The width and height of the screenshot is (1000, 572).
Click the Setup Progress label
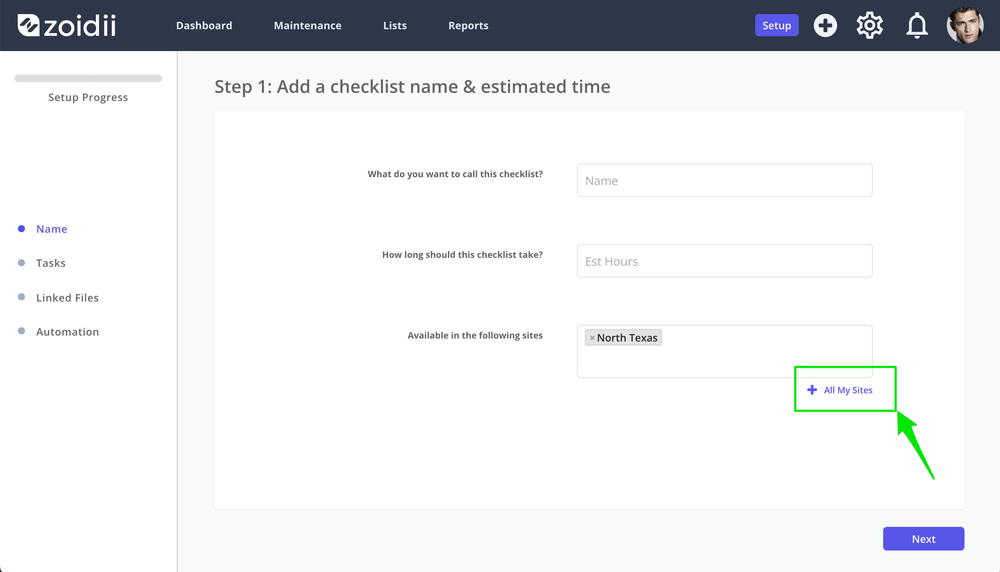(88, 97)
